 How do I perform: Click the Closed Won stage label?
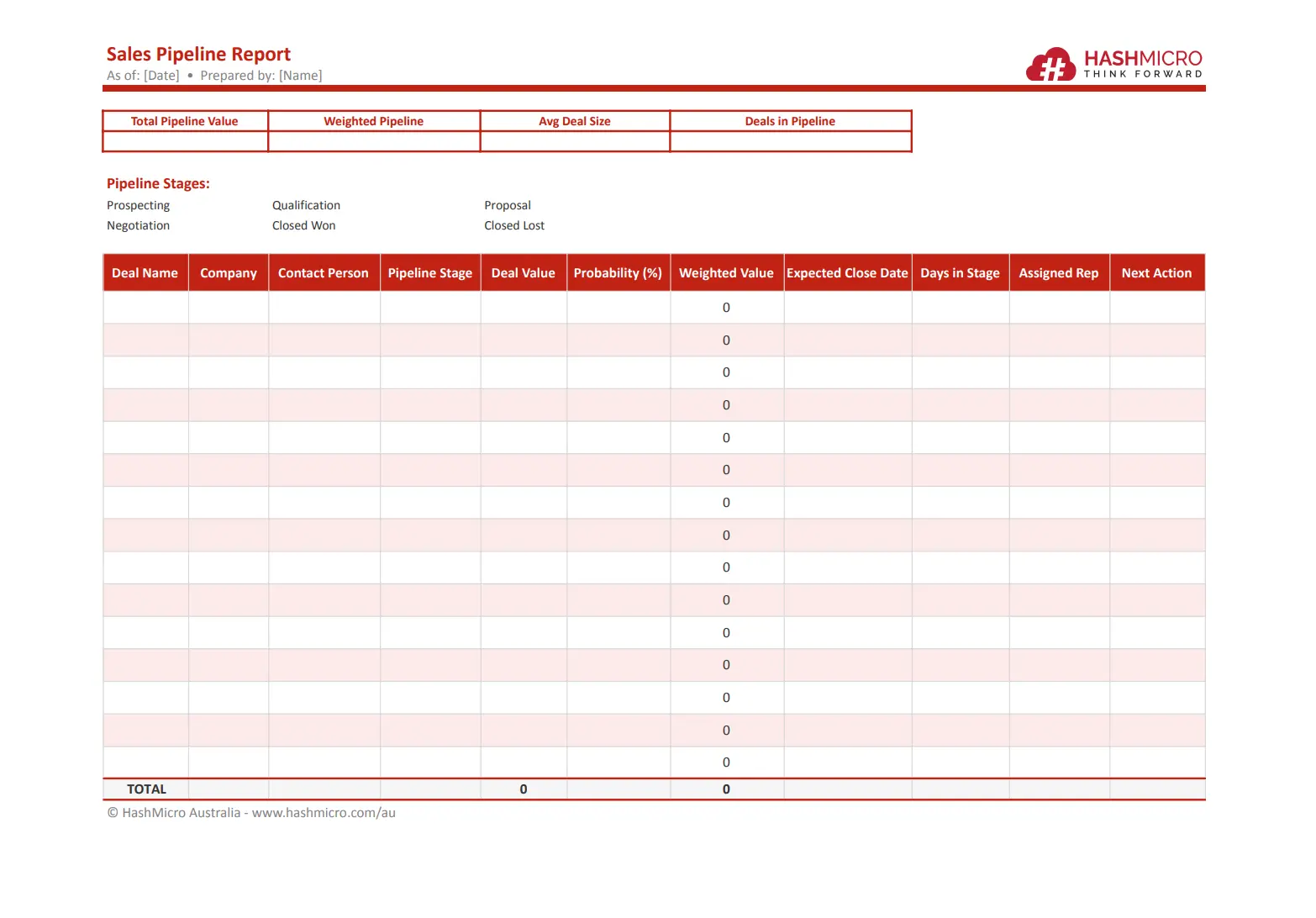tap(303, 226)
